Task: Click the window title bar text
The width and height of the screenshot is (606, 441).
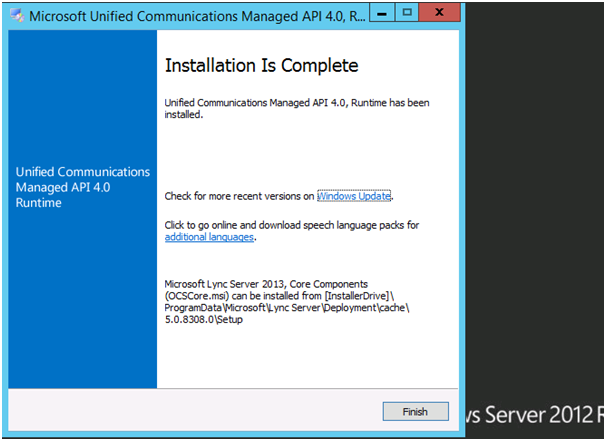Action: click(197, 16)
